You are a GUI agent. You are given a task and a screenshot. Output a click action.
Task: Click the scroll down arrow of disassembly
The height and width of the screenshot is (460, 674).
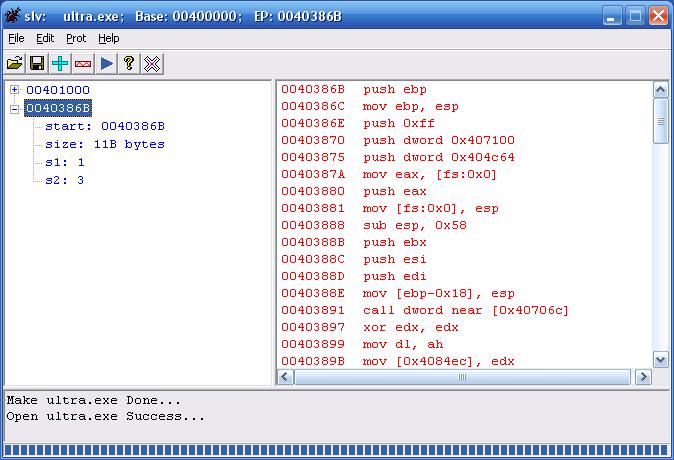click(x=661, y=359)
